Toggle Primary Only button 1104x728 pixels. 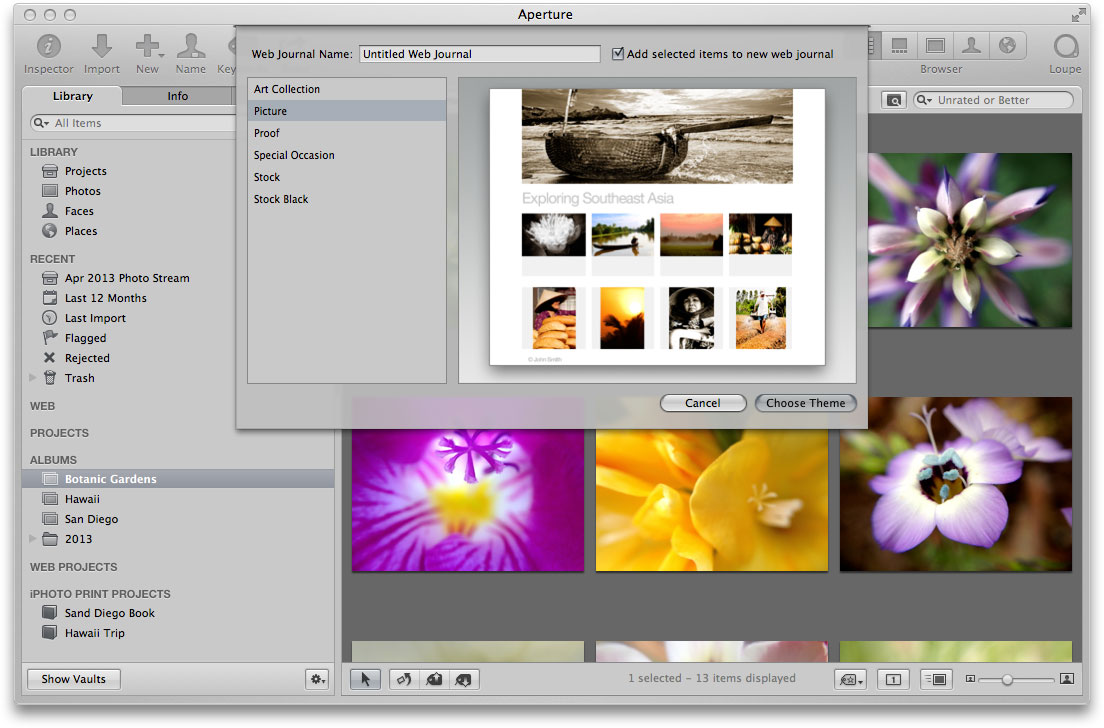pyautogui.click(x=894, y=680)
